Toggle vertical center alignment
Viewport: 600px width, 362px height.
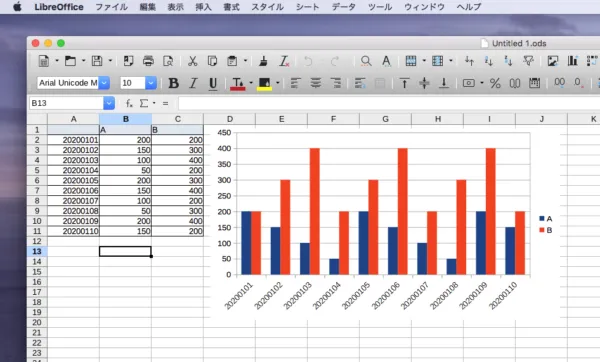point(424,83)
